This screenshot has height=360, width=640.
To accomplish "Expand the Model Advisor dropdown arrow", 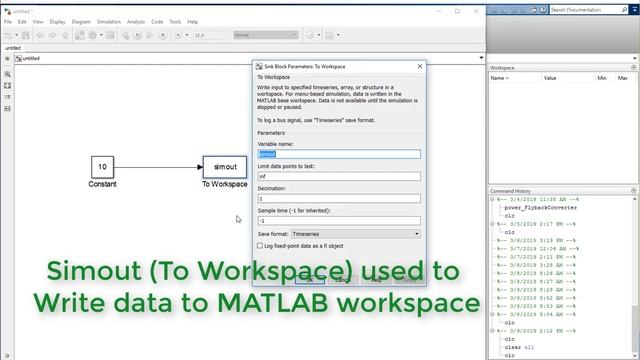I will coord(319,36).
